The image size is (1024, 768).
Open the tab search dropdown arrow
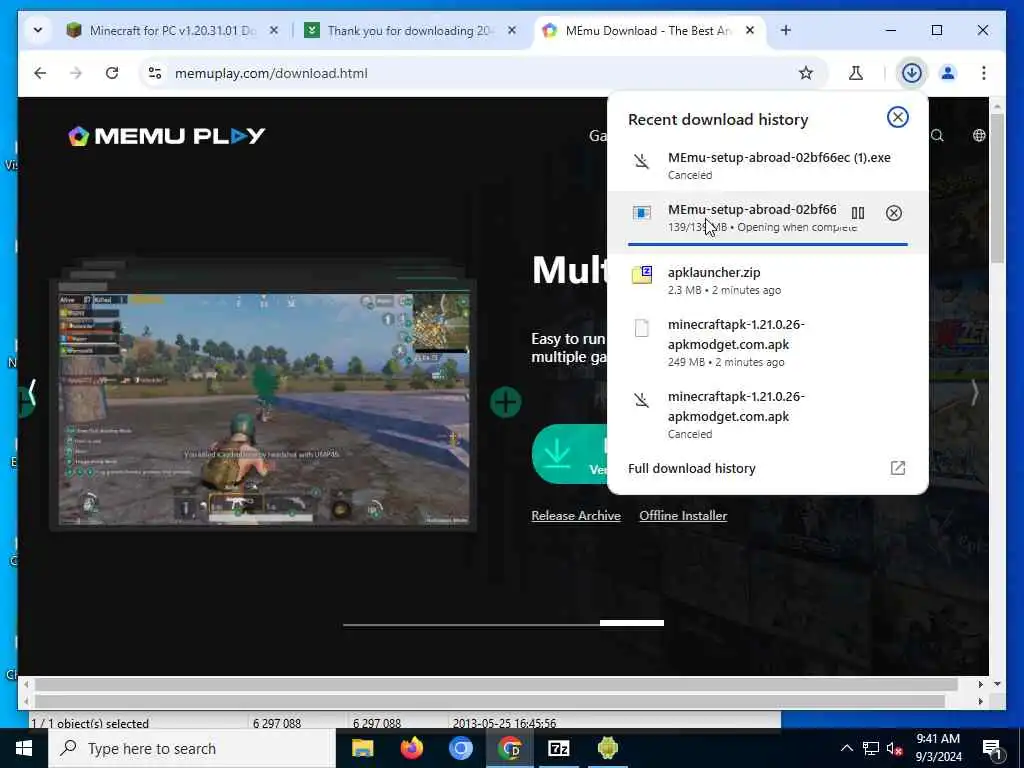coord(38,30)
